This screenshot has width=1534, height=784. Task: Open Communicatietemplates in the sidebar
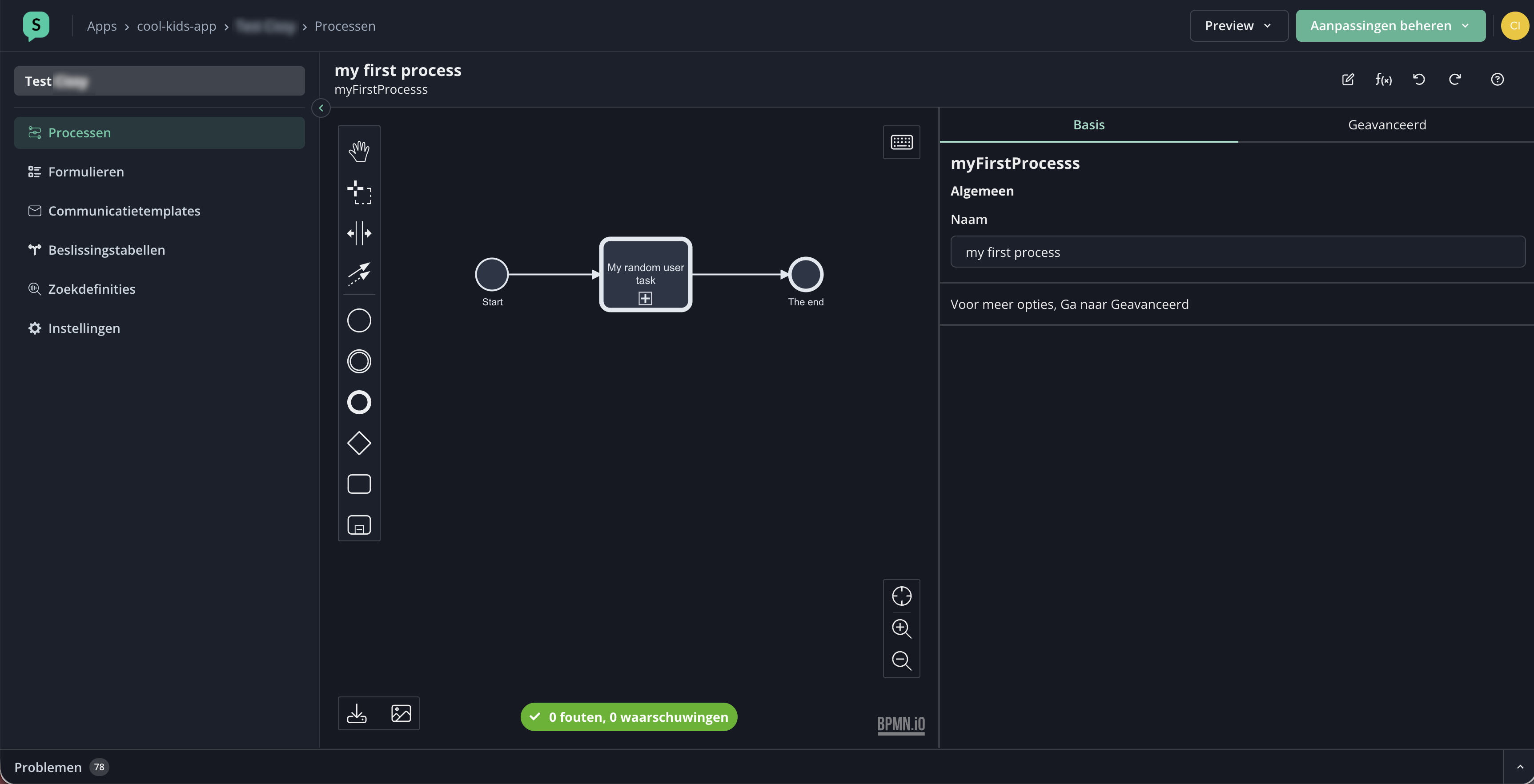(160, 211)
